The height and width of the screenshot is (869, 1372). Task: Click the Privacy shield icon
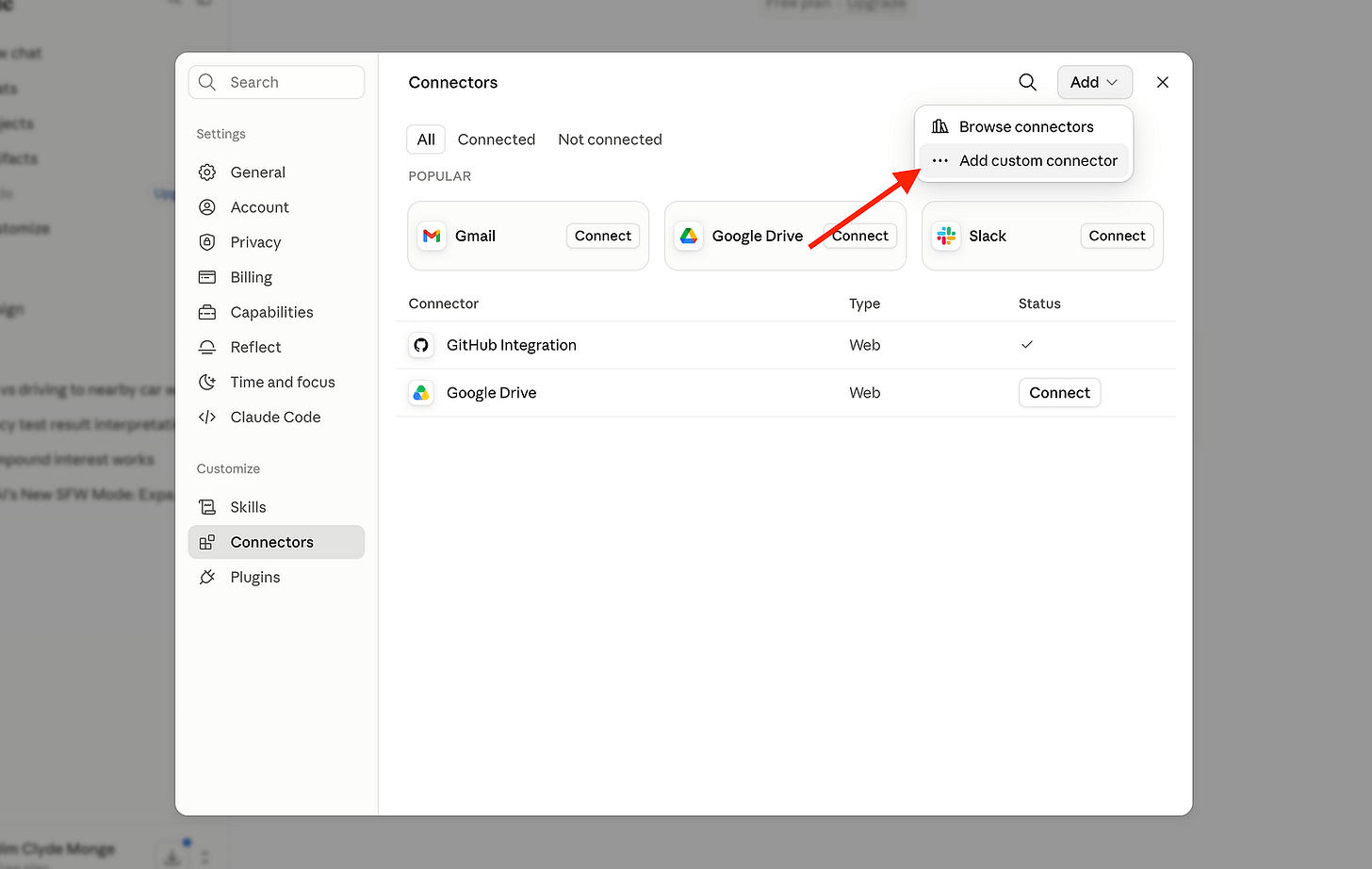tap(207, 242)
